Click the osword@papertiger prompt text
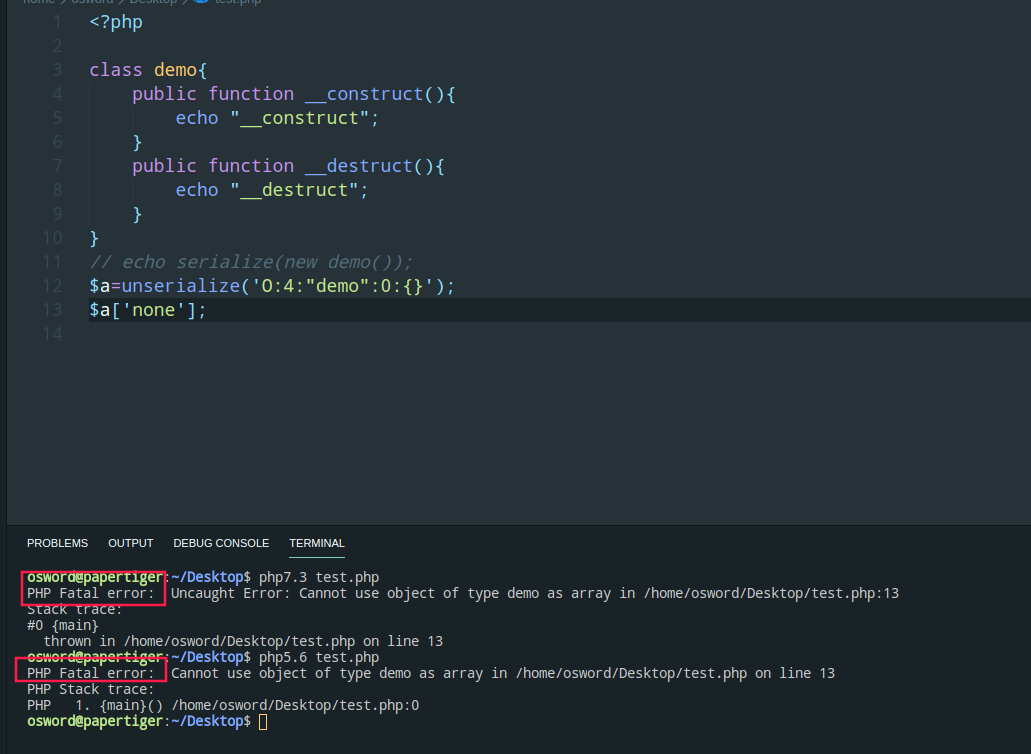This screenshot has width=1031, height=754. click(x=94, y=577)
